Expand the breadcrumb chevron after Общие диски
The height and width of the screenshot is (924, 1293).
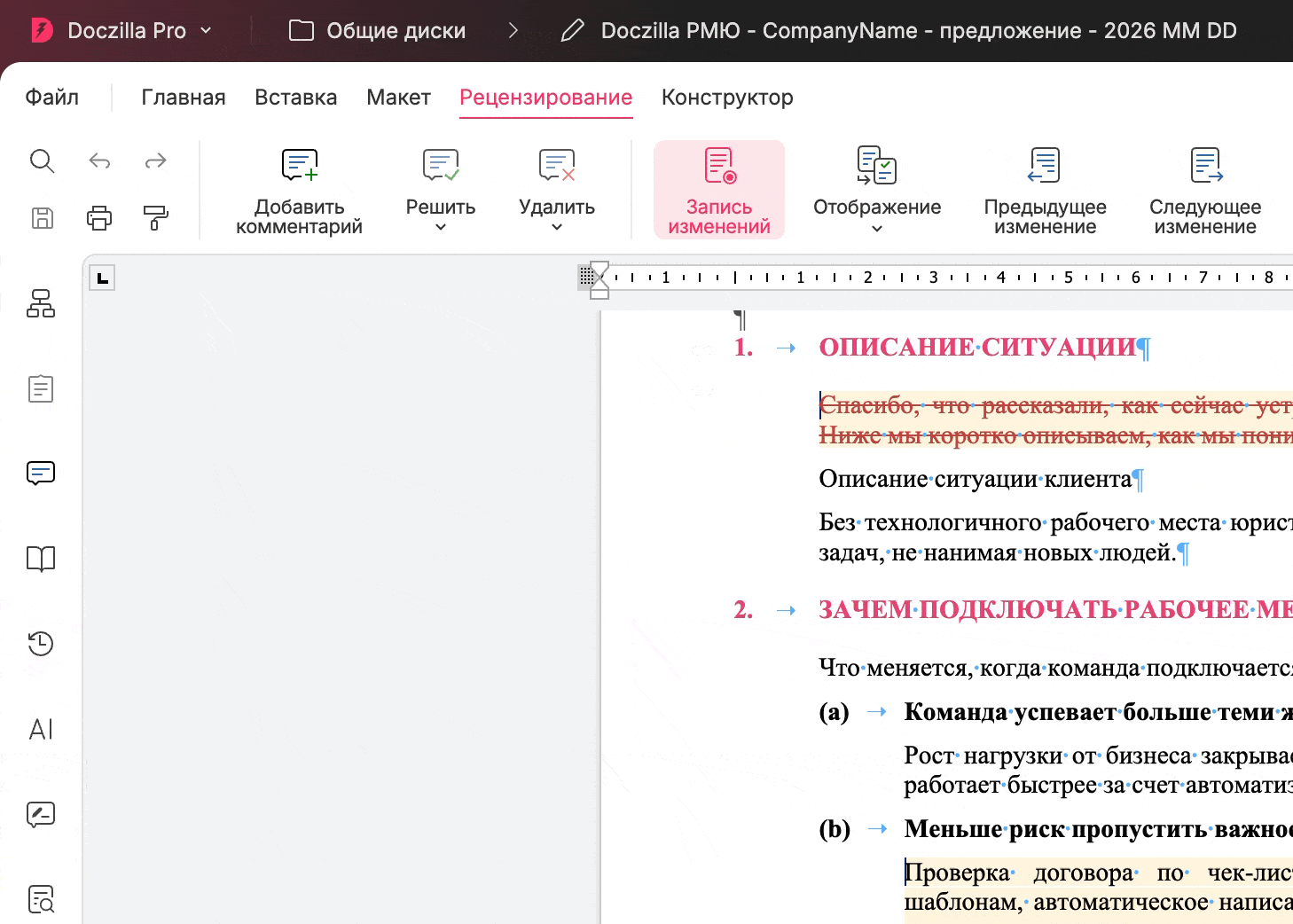click(x=513, y=31)
